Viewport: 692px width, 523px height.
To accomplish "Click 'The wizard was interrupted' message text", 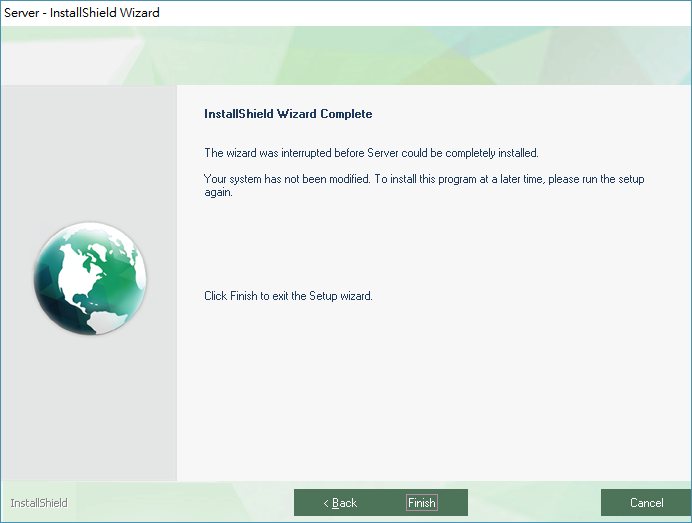I will (371, 153).
